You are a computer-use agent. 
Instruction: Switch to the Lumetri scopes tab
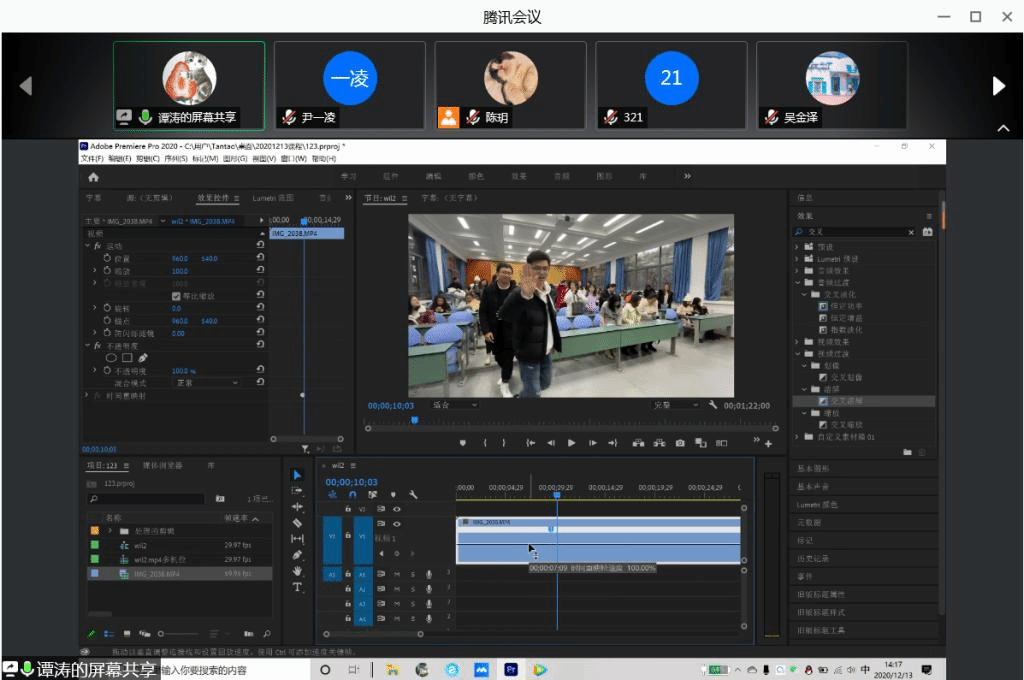[x=272, y=198]
